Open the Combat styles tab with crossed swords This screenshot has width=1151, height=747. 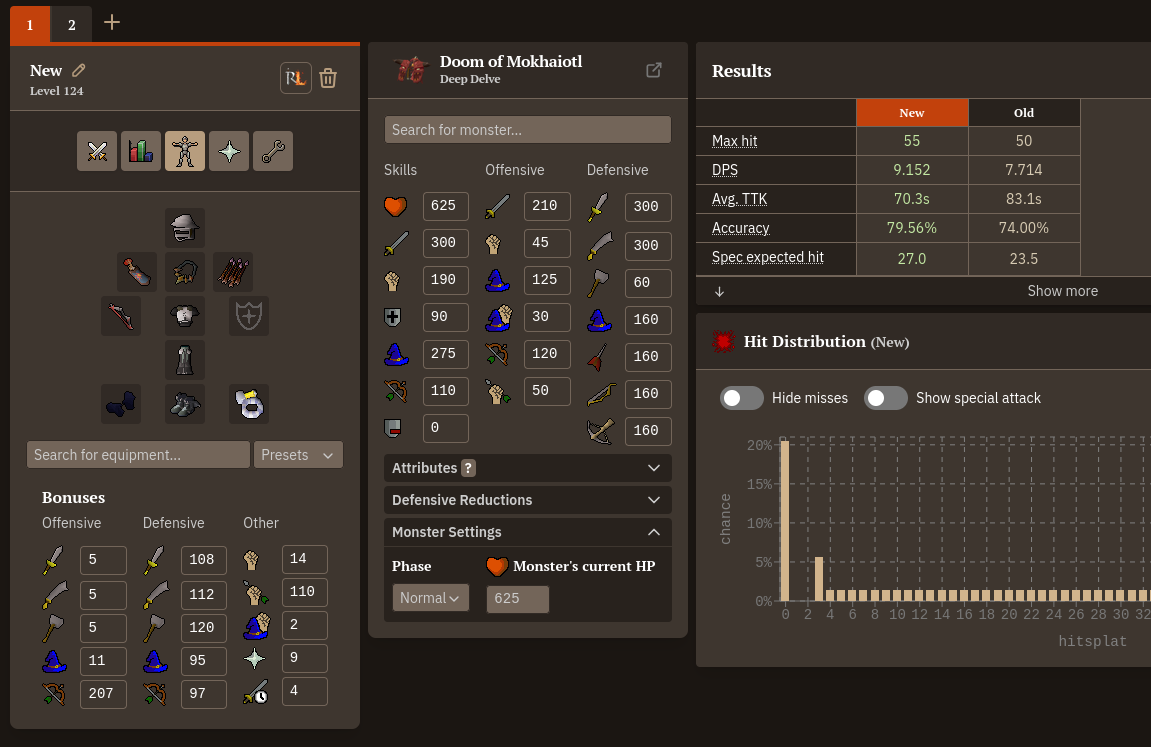[x=97, y=151]
